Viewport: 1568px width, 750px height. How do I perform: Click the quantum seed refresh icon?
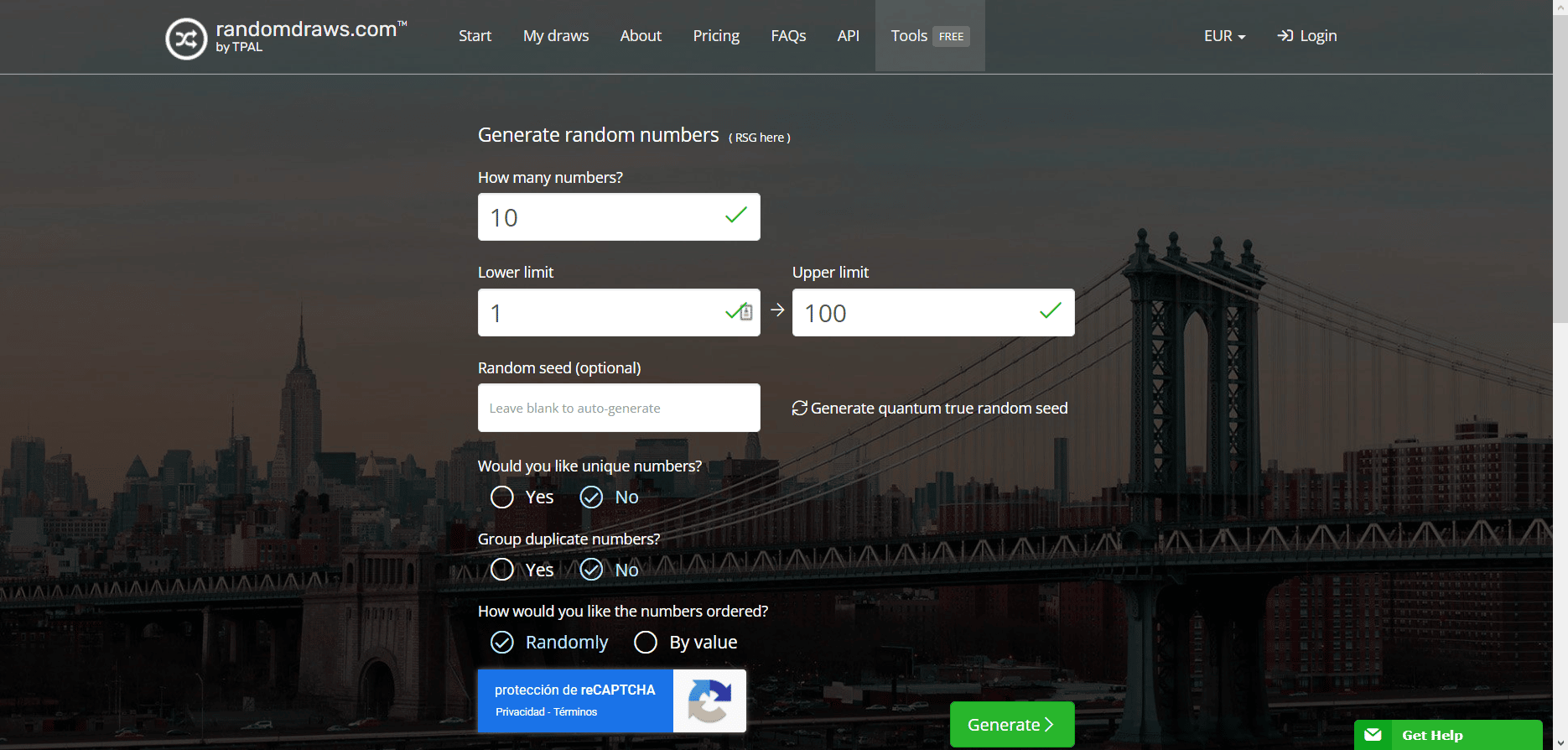(799, 408)
